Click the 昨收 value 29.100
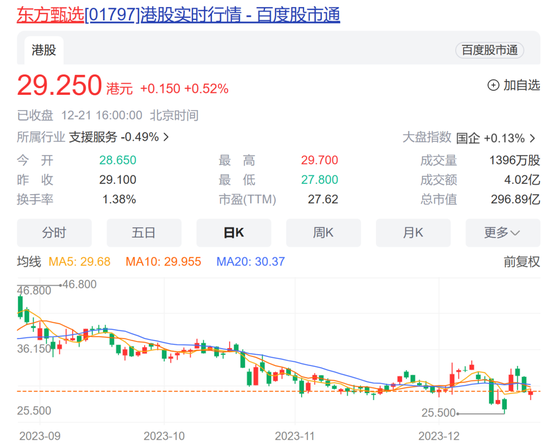550x445 pixels. pyautogui.click(x=118, y=180)
